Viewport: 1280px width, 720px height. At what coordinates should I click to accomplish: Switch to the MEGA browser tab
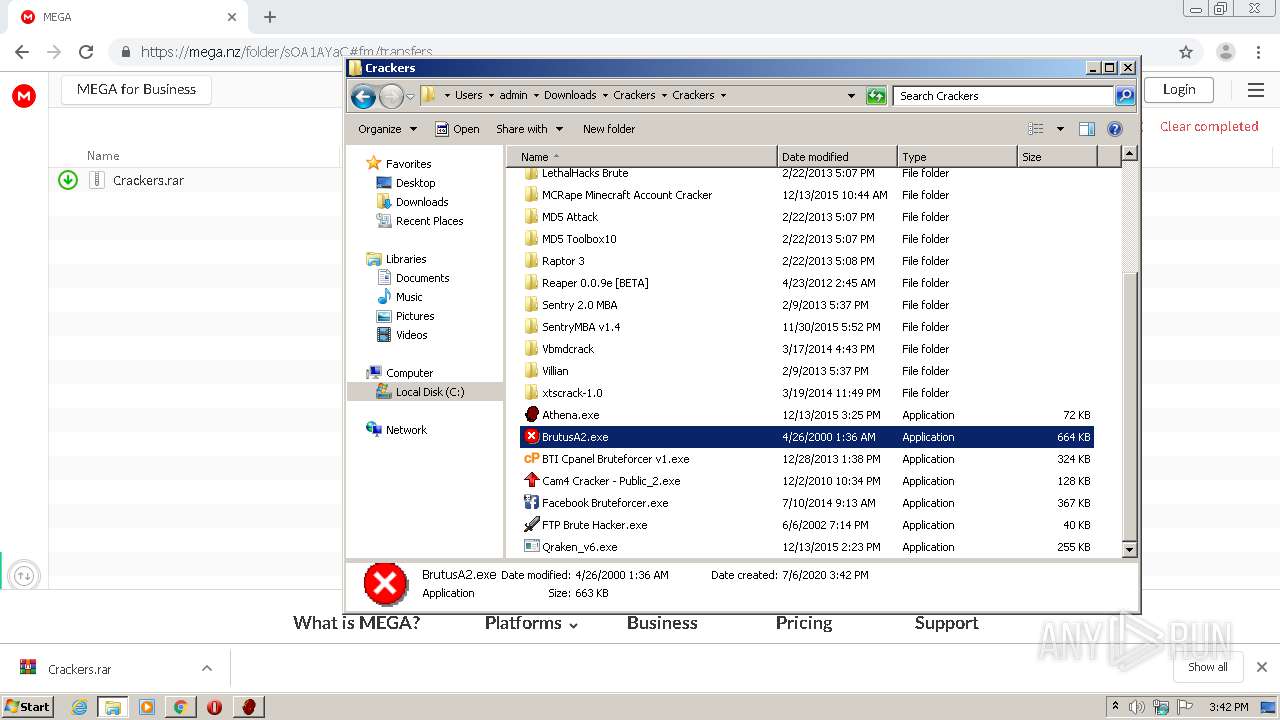tap(130, 17)
